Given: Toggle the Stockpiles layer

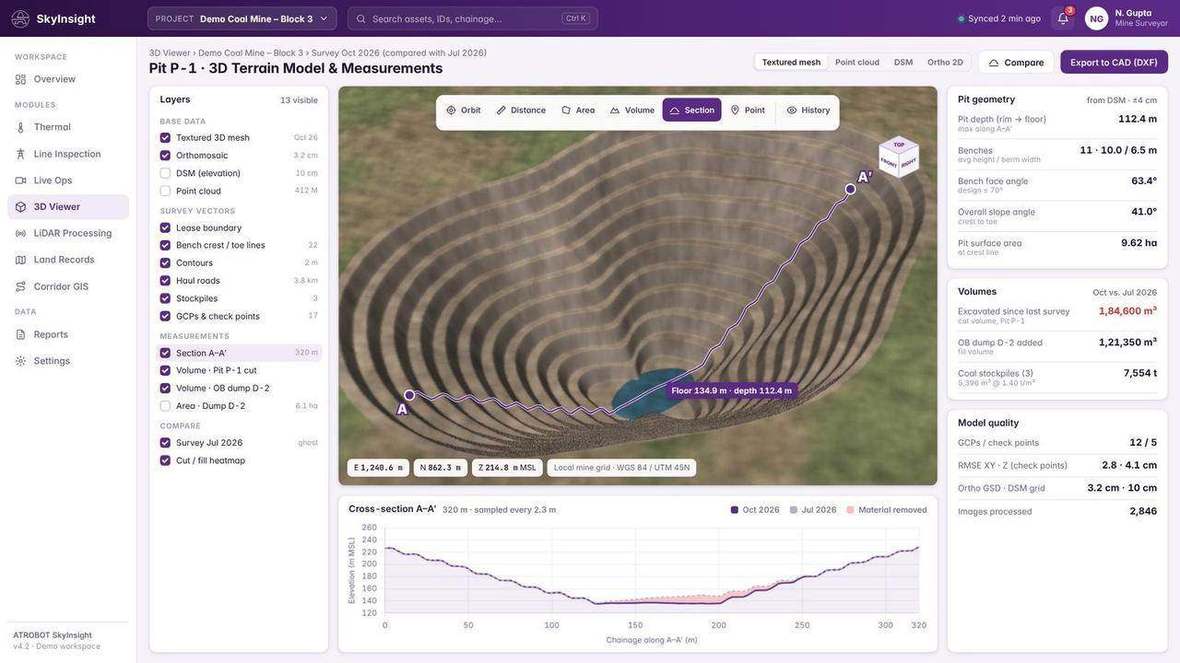Looking at the screenshot, I should click(165, 299).
